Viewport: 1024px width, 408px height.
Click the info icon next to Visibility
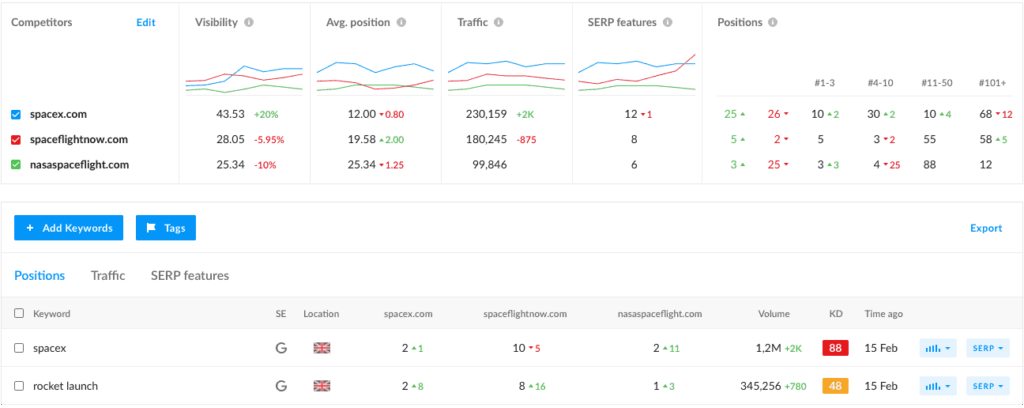(249, 22)
